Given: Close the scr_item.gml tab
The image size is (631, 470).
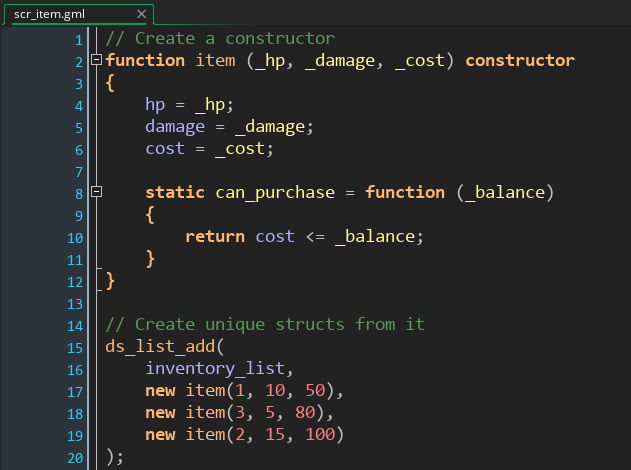Looking at the screenshot, I should pyautogui.click(x=141, y=14).
